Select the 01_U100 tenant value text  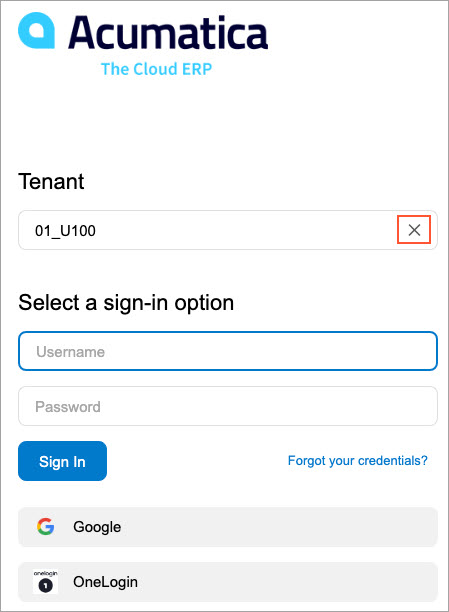point(65,231)
